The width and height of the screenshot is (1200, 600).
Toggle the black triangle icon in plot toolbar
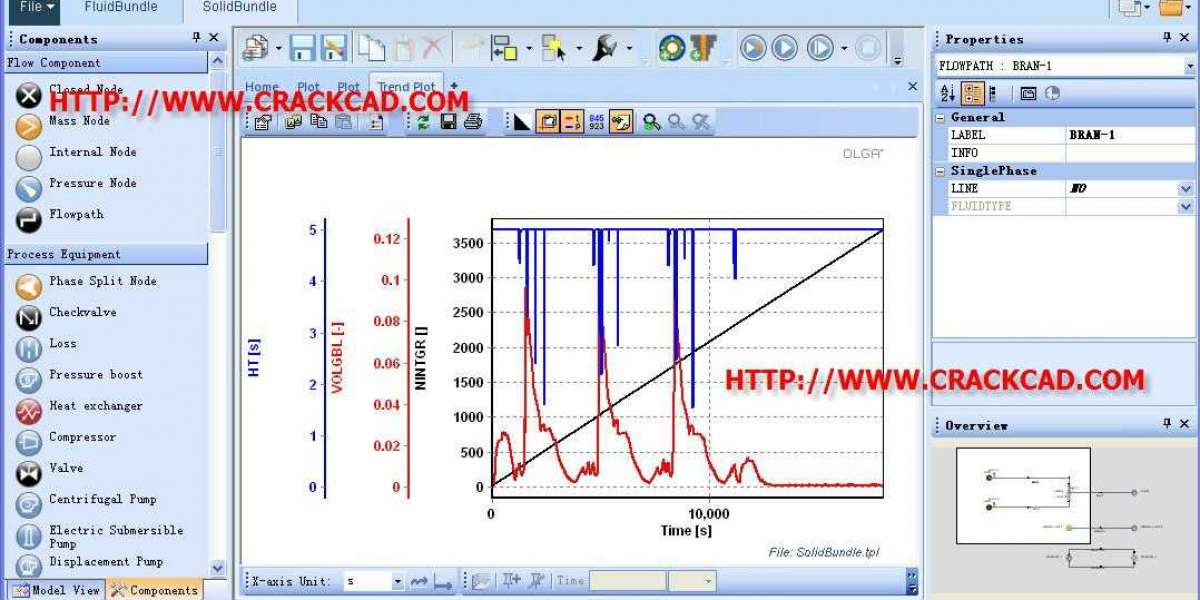522,122
